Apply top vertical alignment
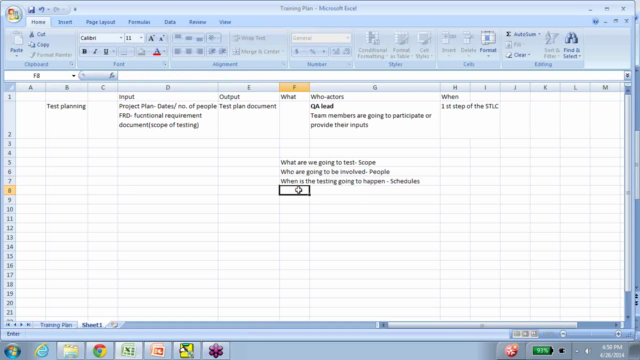This screenshot has width=640, height=360. pos(178,38)
